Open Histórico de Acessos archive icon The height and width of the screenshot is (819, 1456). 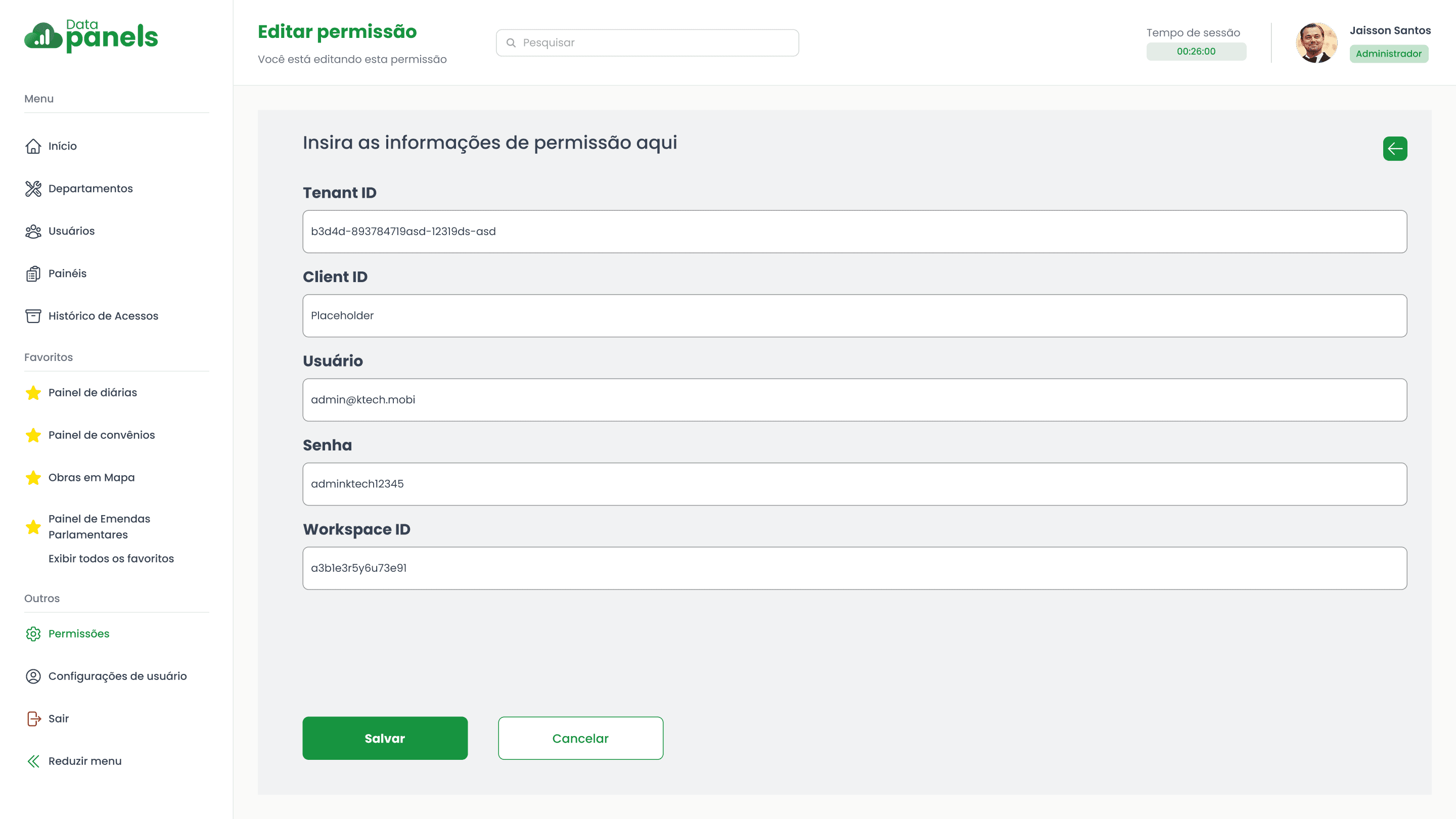tap(33, 316)
